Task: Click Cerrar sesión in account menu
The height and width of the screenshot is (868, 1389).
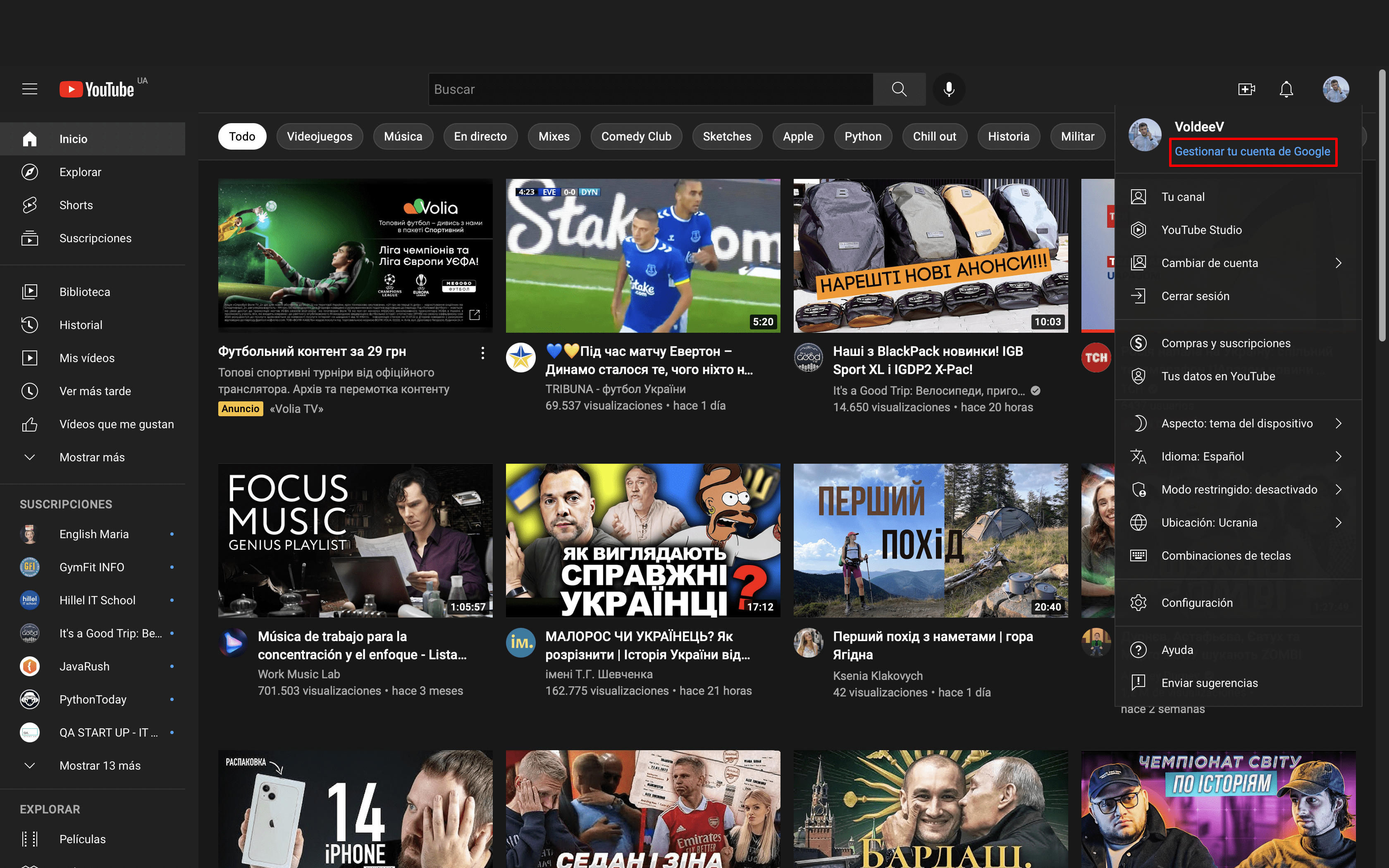Action: pyautogui.click(x=1195, y=296)
